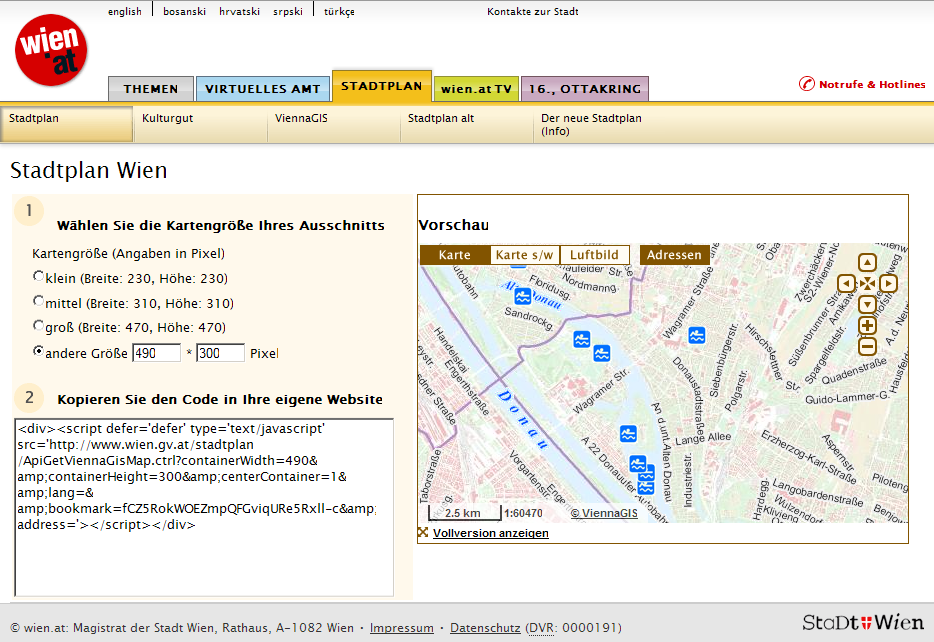Pan the map left with arrow

(x=846, y=284)
